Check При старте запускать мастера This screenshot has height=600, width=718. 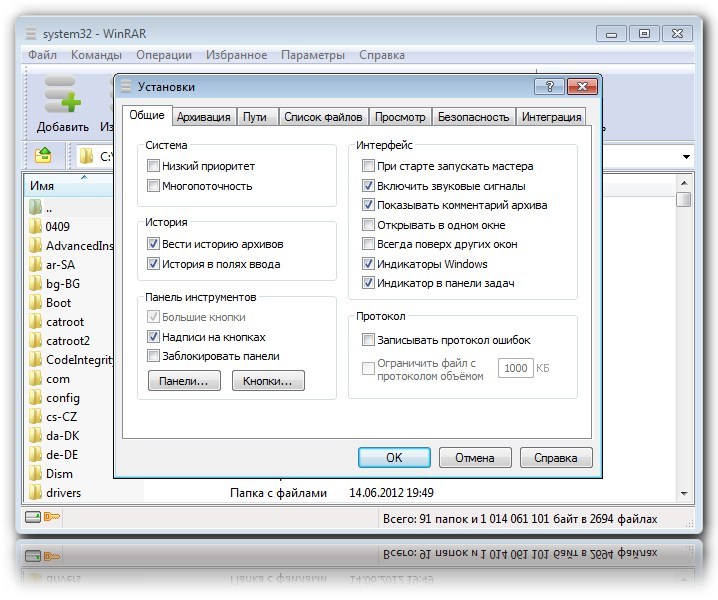[368, 165]
